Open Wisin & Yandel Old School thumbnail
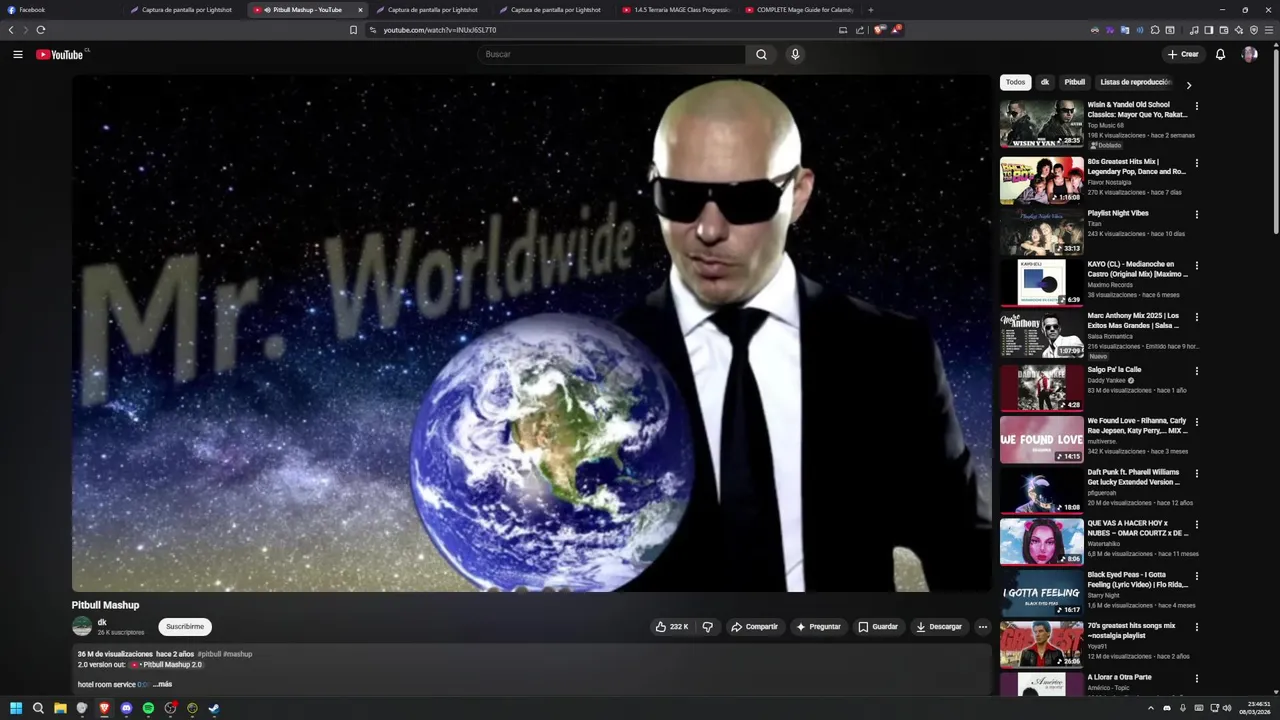 1042,124
